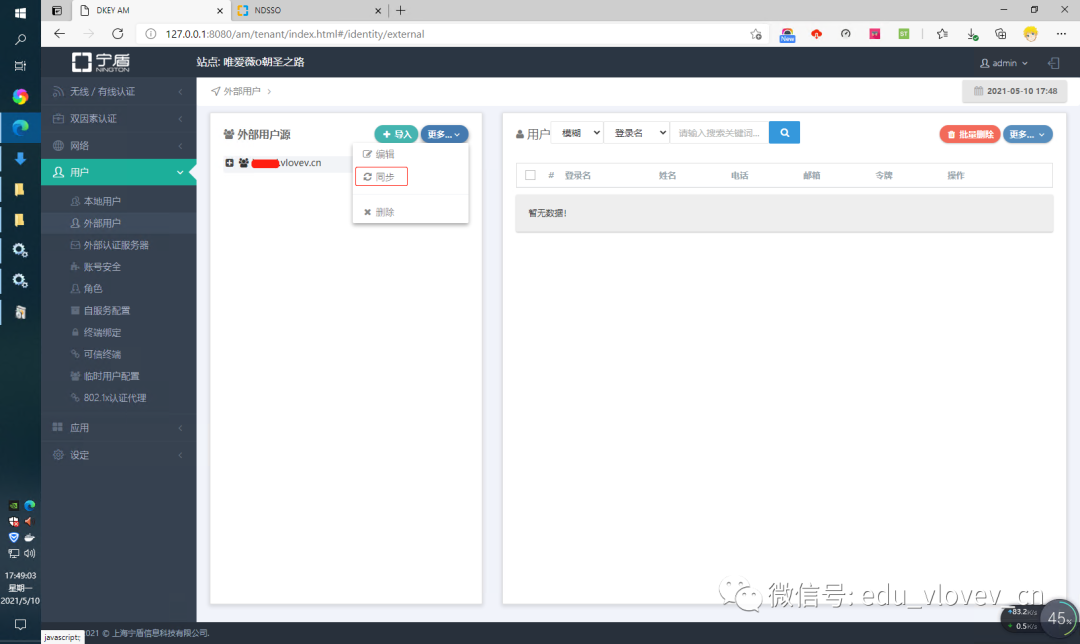Screen dimensions: 1080x644
Task: Click the green 导入 import button
Action: (397, 134)
